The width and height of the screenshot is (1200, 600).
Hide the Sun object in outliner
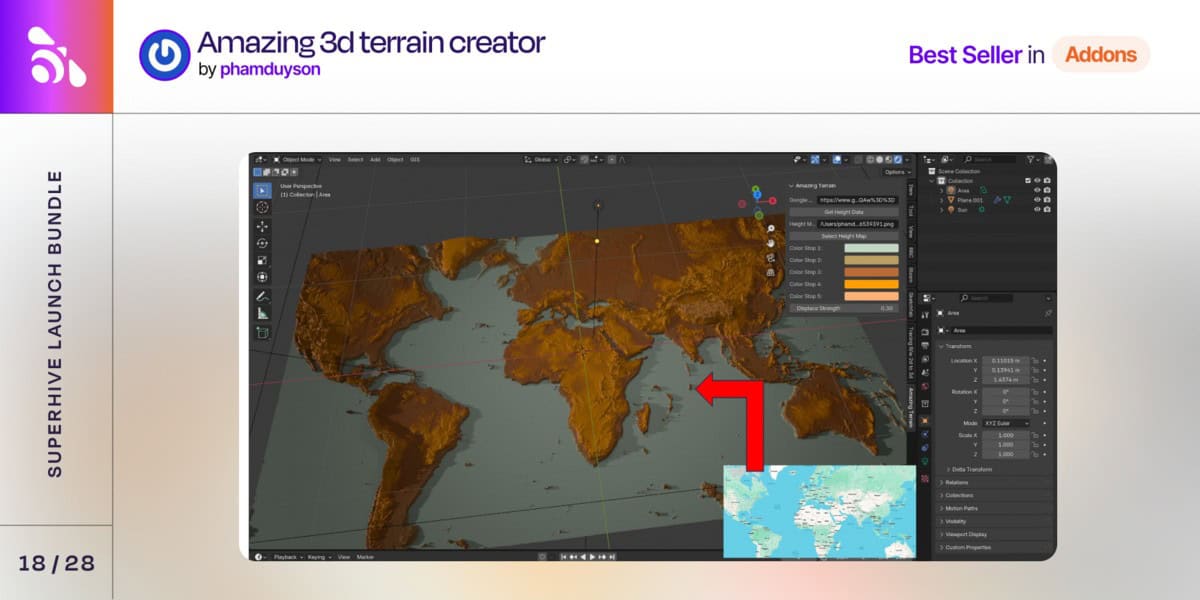point(1037,210)
